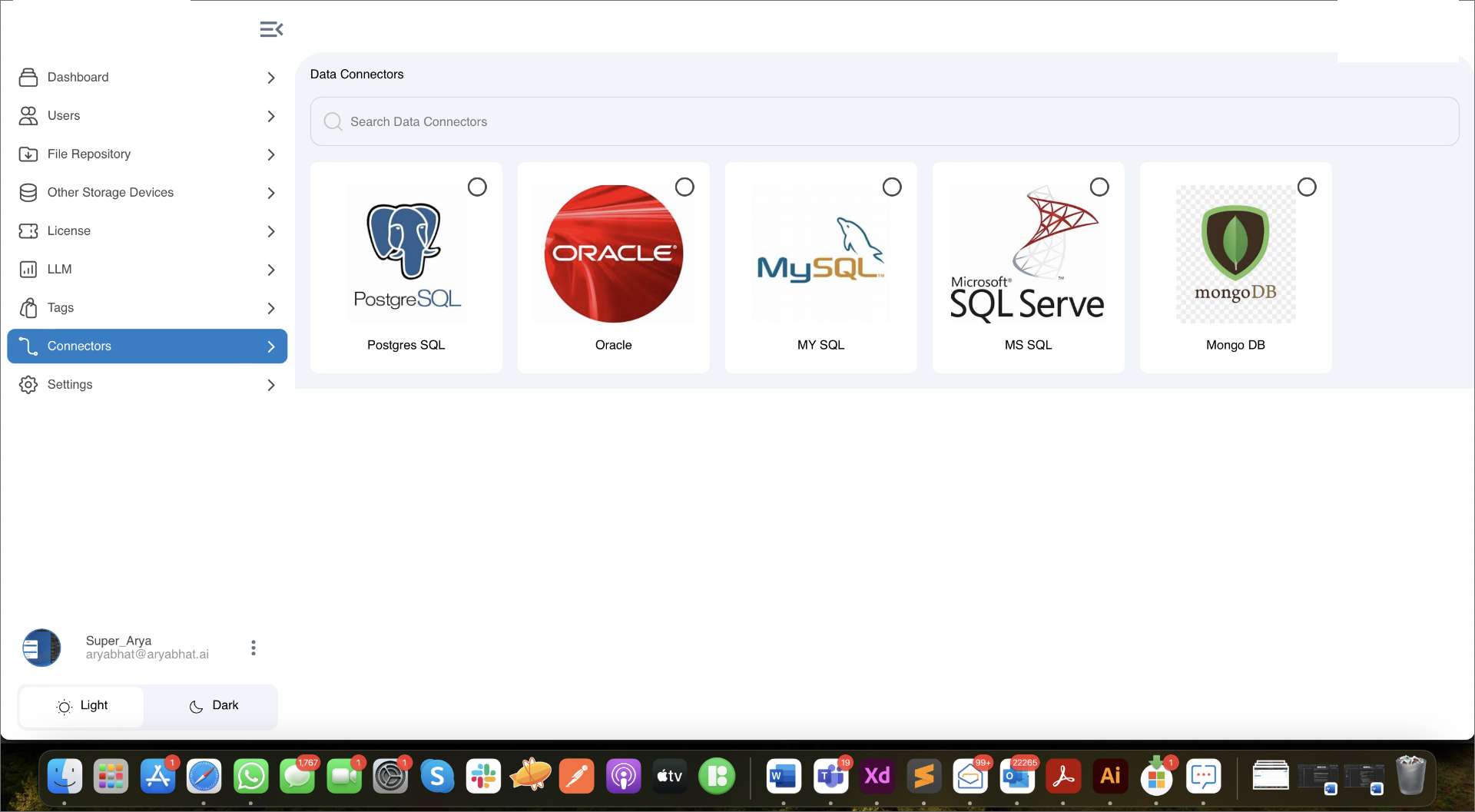Screen dimensions: 1475x812
Task: Open the LLM menu item
Action: point(147,269)
